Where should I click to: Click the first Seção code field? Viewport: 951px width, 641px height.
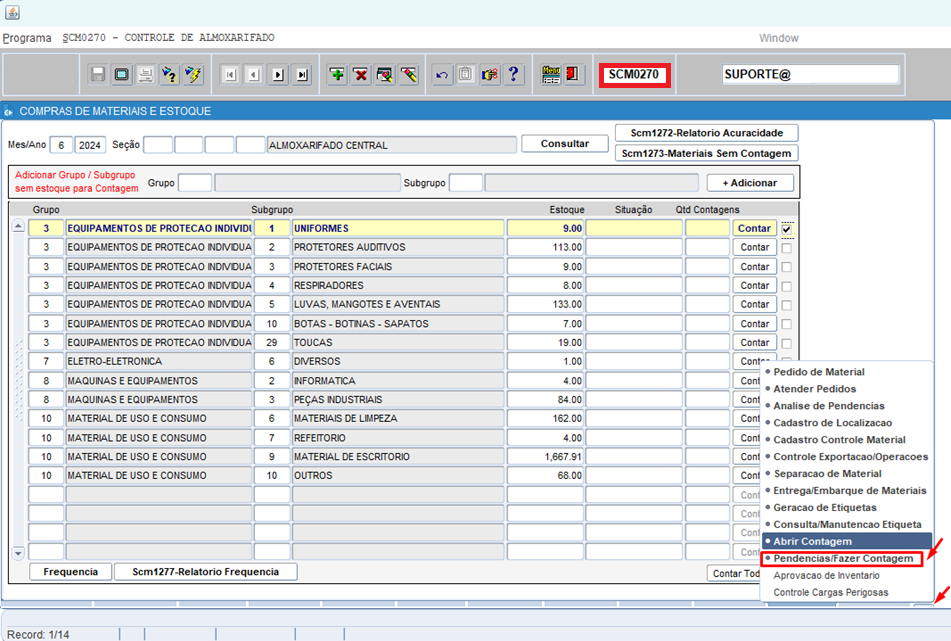pos(158,145)
